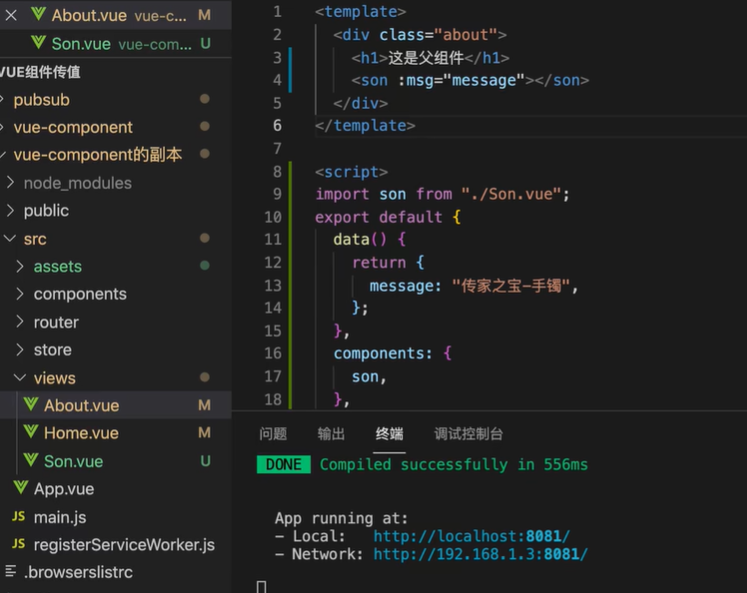Screen dimensions: 747x593
Task: Expand the assets folder
Action: [20, 266]
